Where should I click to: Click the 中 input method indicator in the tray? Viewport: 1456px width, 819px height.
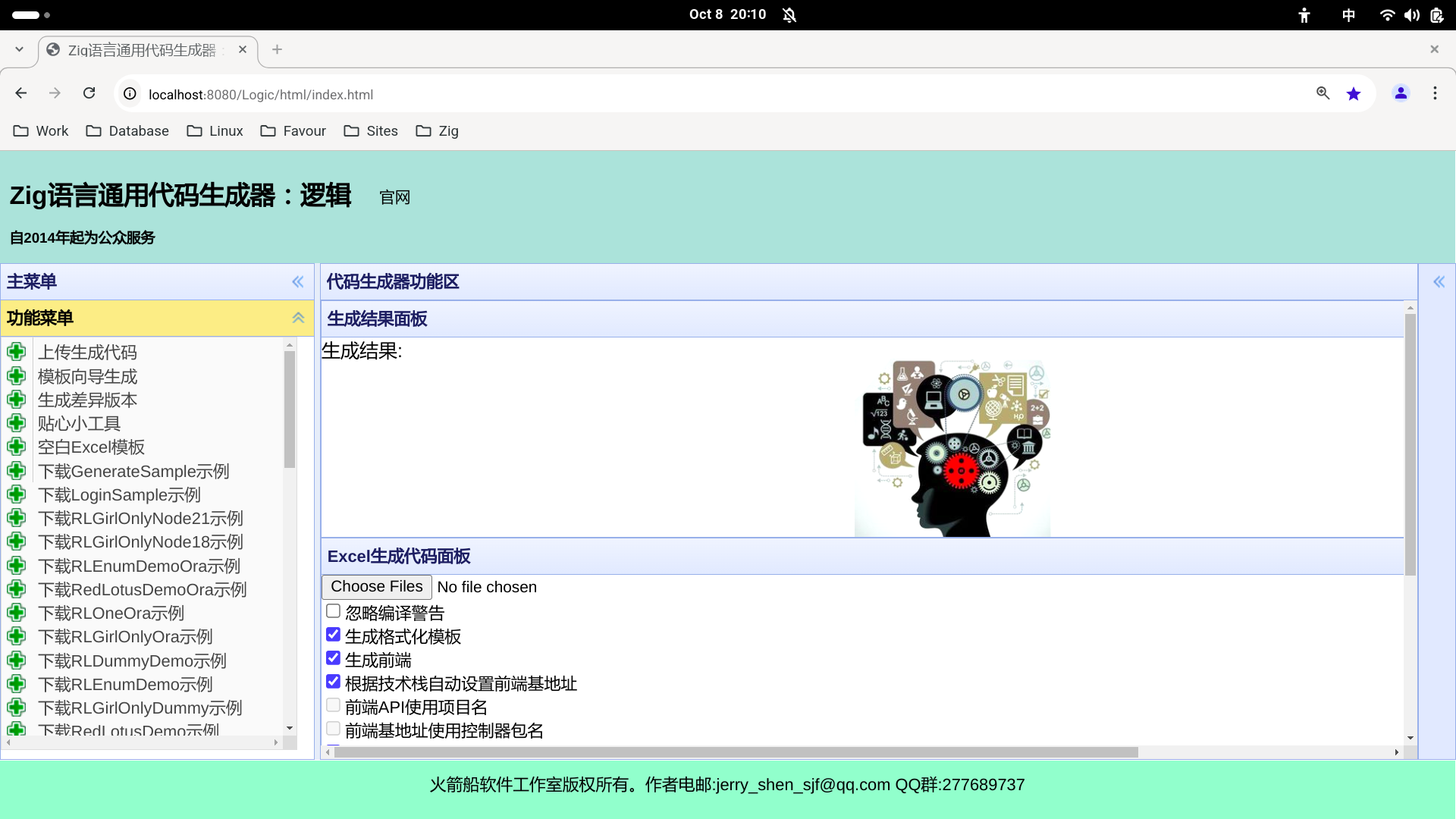(x=1349, y=14)
